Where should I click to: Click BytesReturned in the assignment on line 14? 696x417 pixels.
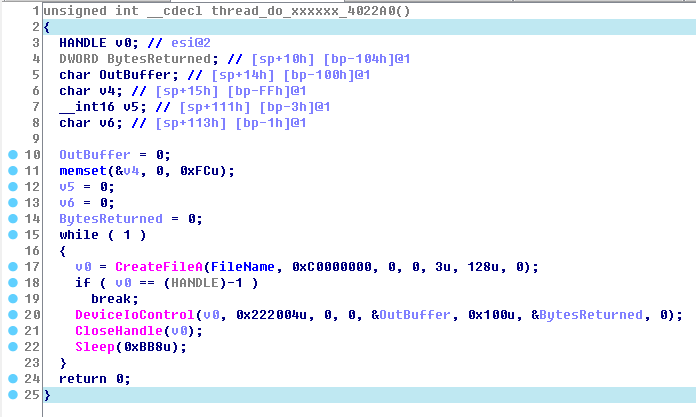pos(111,219)
